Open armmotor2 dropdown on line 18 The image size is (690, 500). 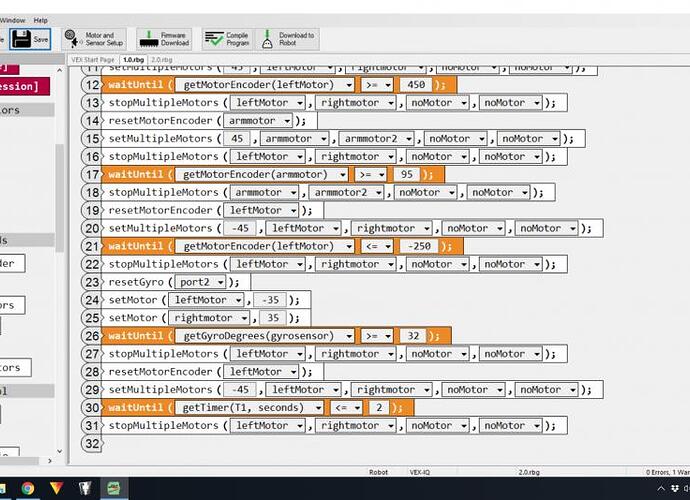click(346, 192)
